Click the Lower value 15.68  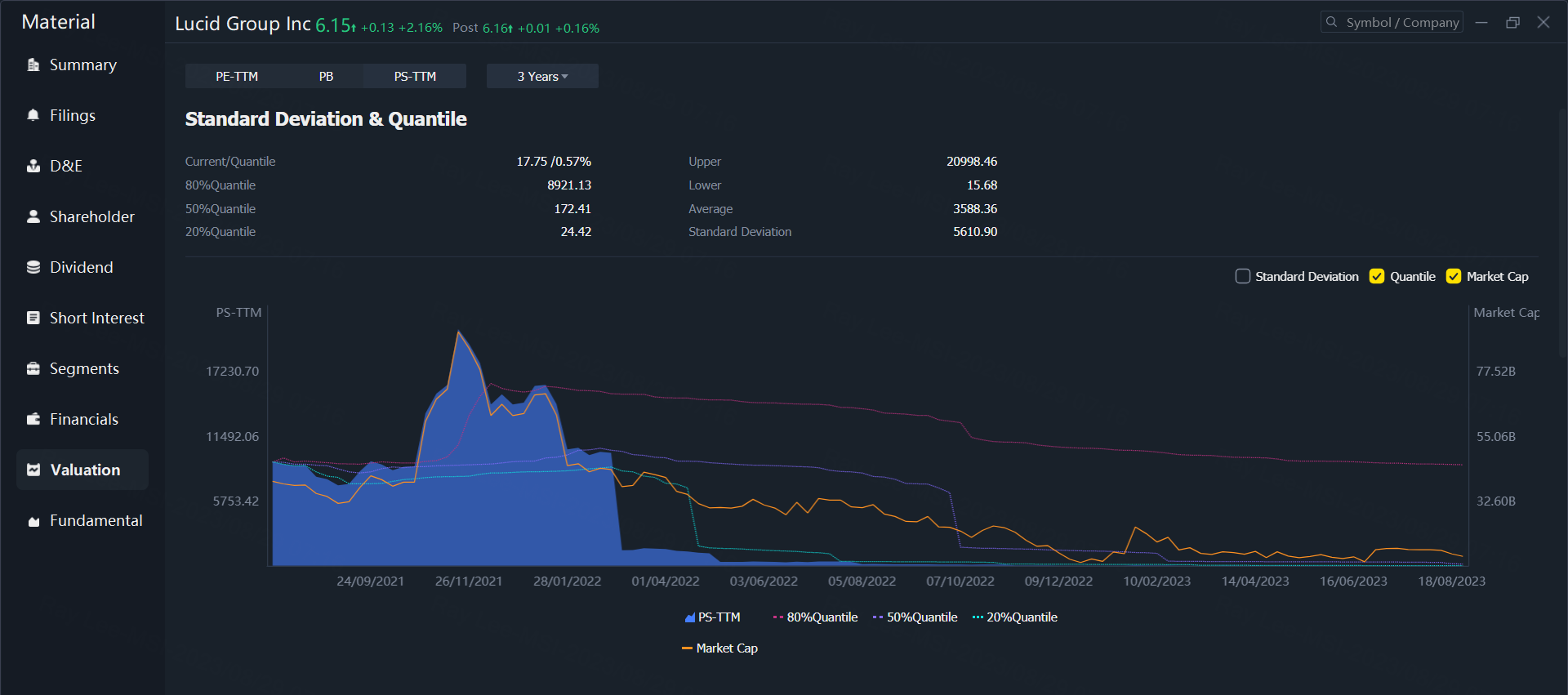pyautogui.click(x=982, y=185)
